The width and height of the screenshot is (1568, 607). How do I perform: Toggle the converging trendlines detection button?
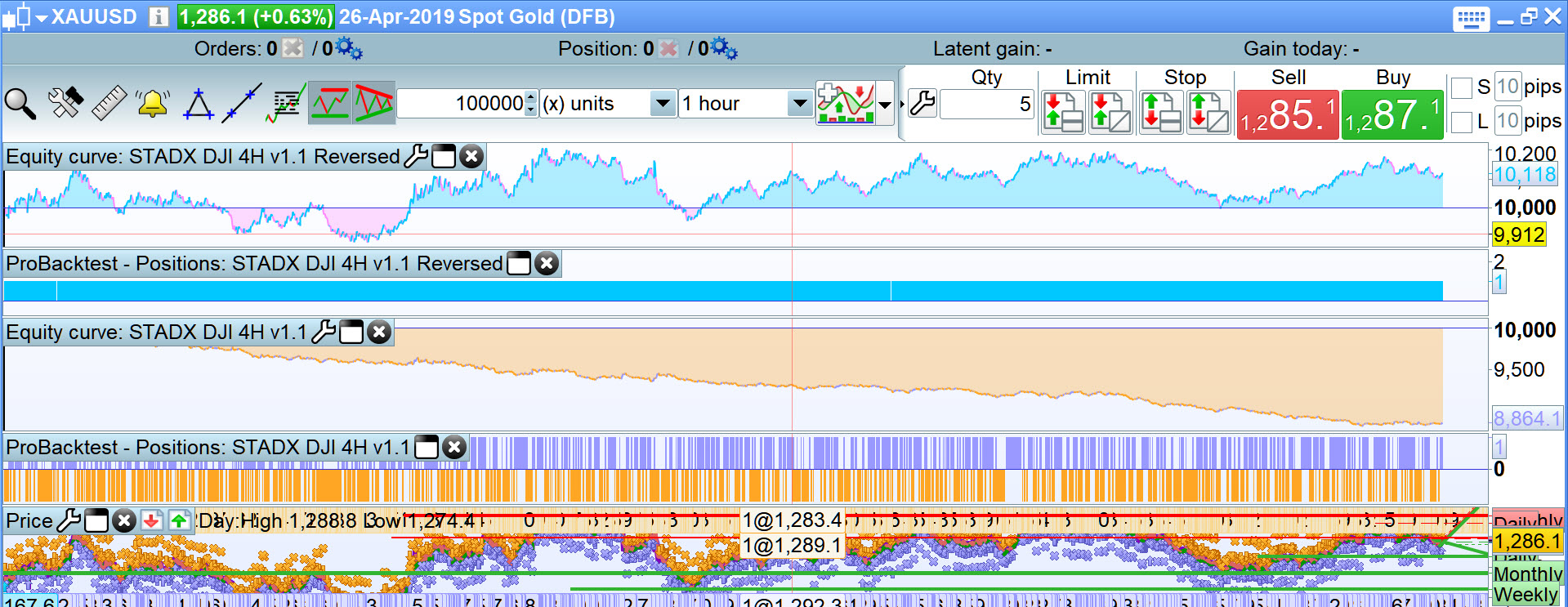coord(373,103)
